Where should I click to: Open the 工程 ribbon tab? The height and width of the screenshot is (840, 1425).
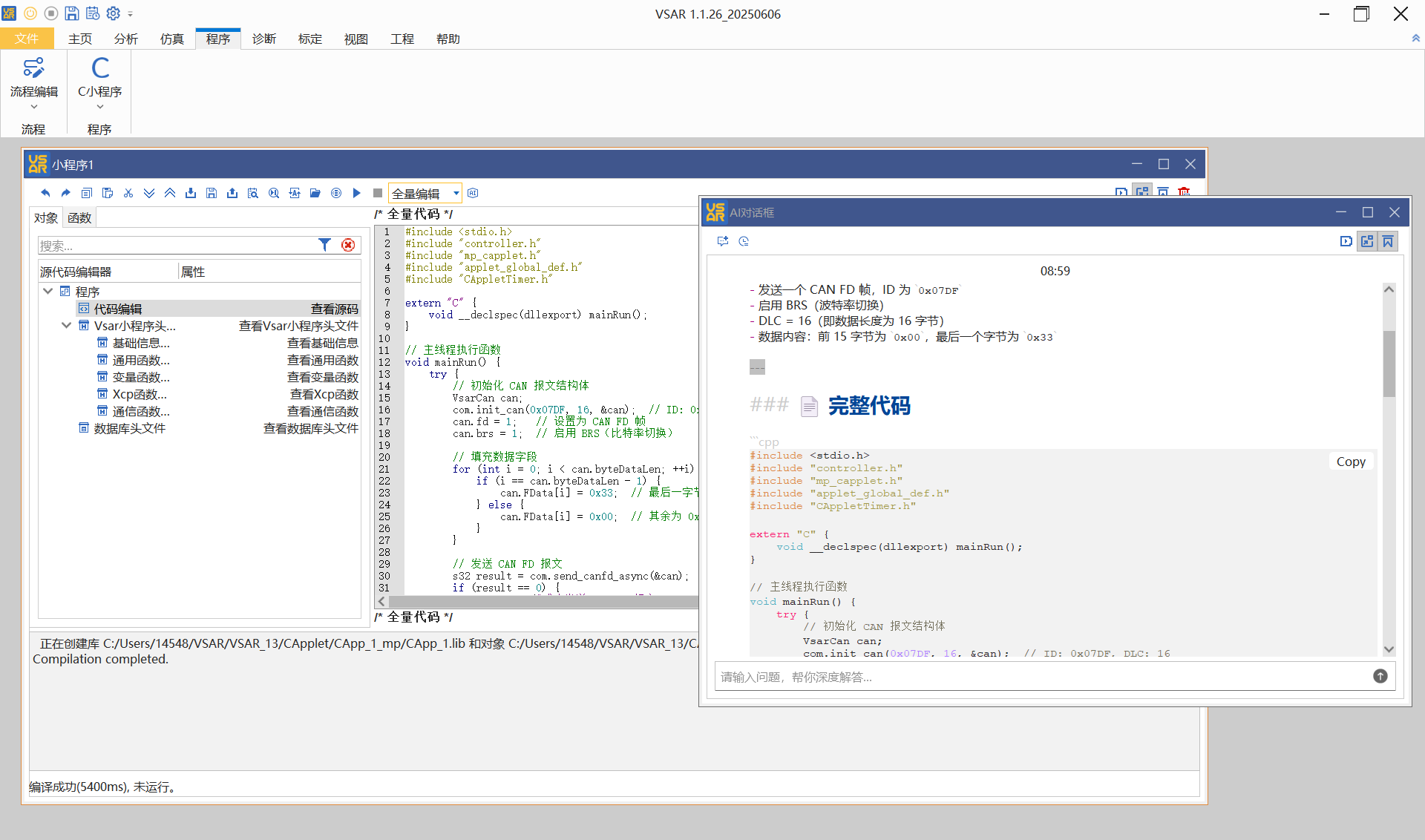click(x=402, y=39)
